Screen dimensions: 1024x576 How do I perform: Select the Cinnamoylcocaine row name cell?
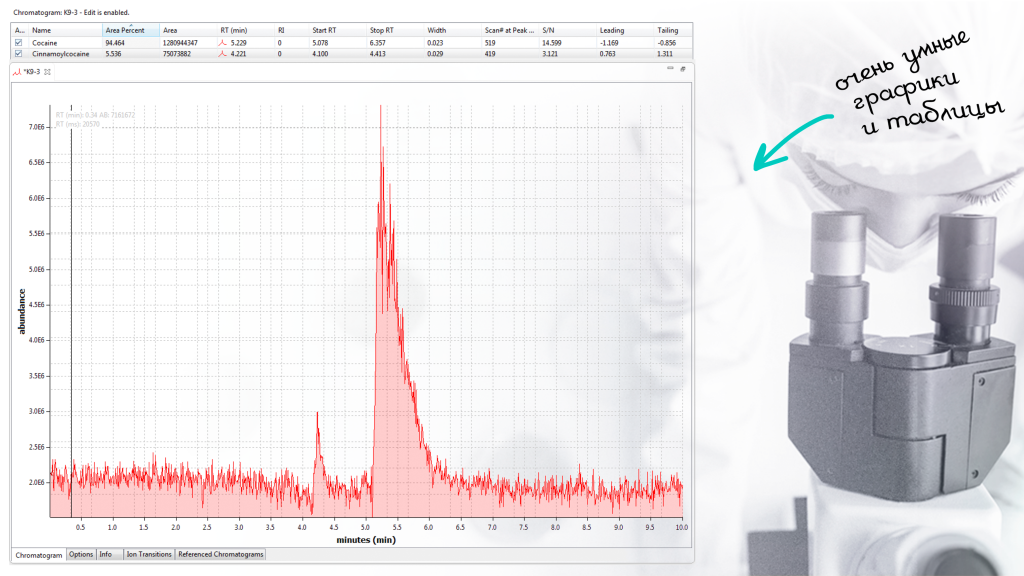pyautogui.click(x=55, y=54)
